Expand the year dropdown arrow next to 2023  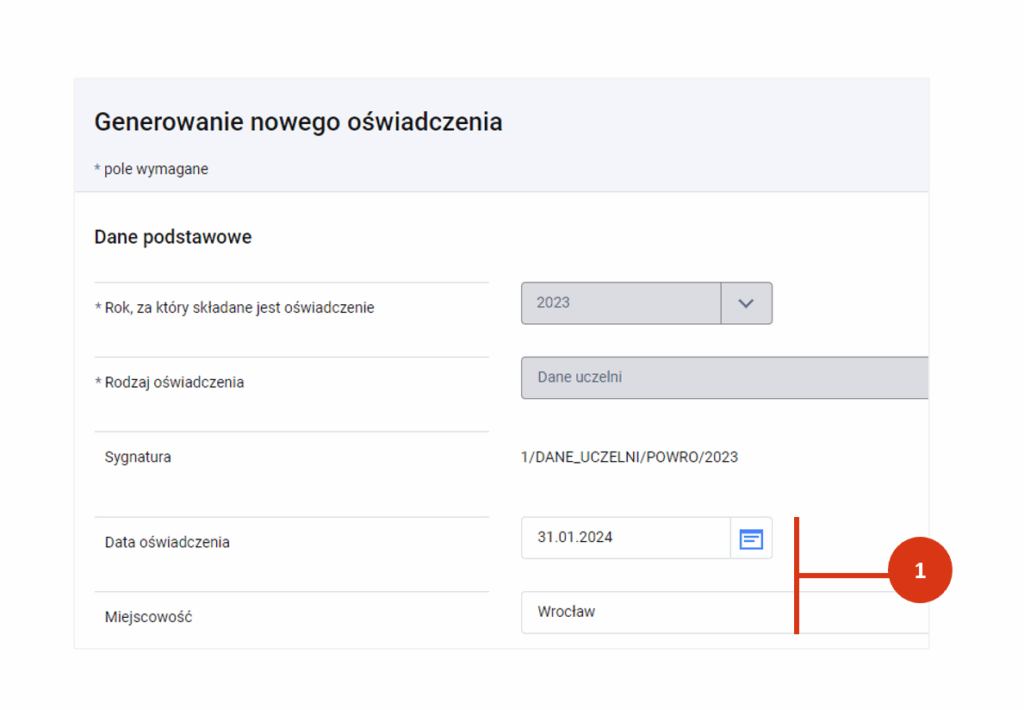point(746,303)
